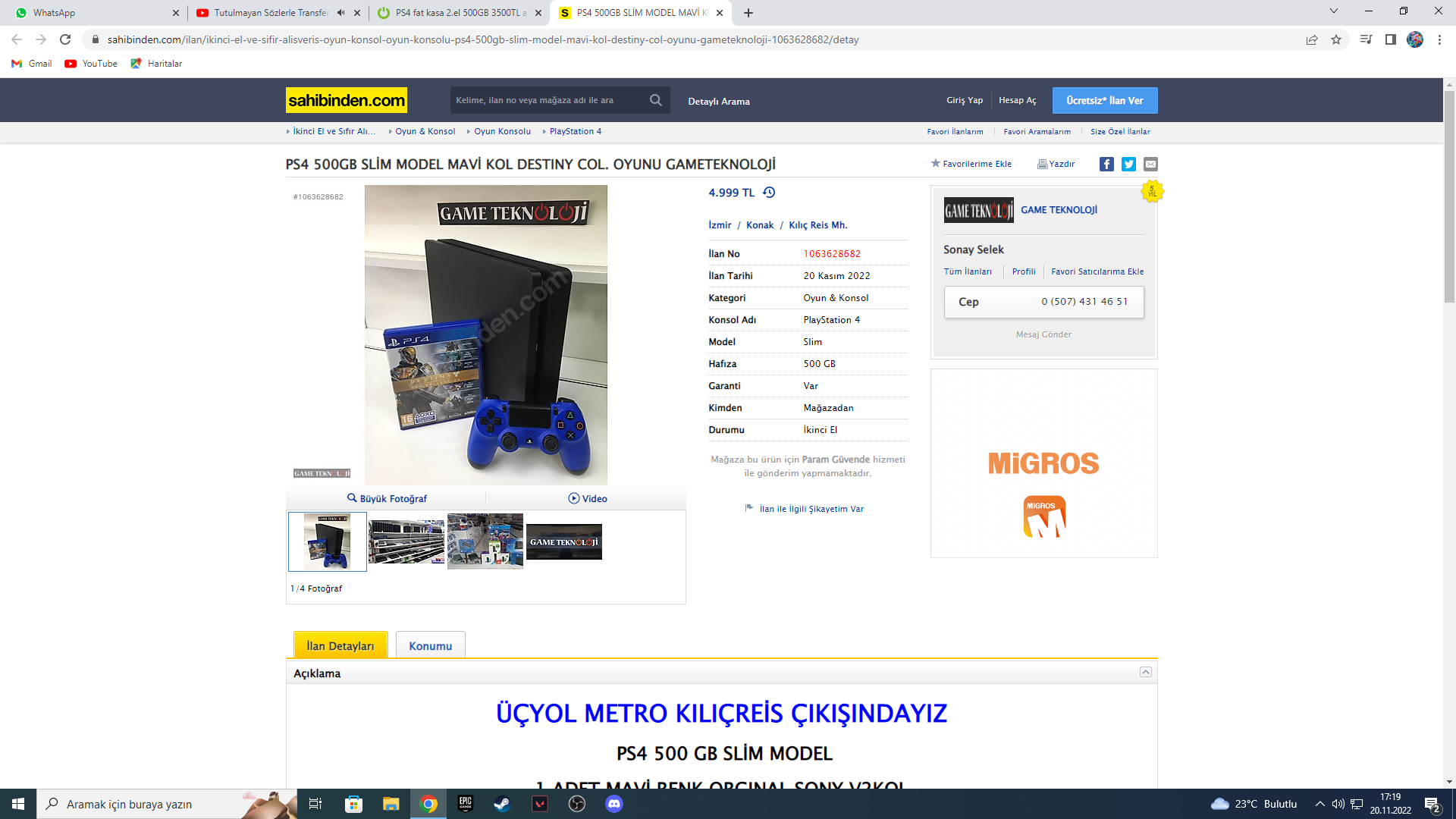Click the Yazdır print icon
This screenshot has width=1456, height=819.
pyautogui.click(x=1043, y=164)
